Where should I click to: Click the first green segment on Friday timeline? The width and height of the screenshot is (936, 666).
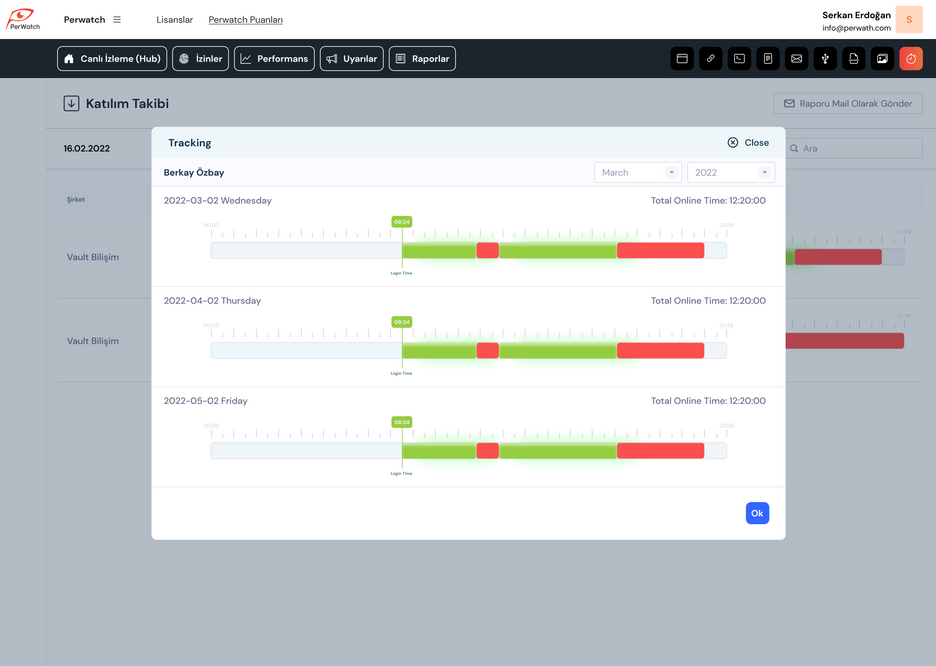pyautogui.click(x=439, y=451)
